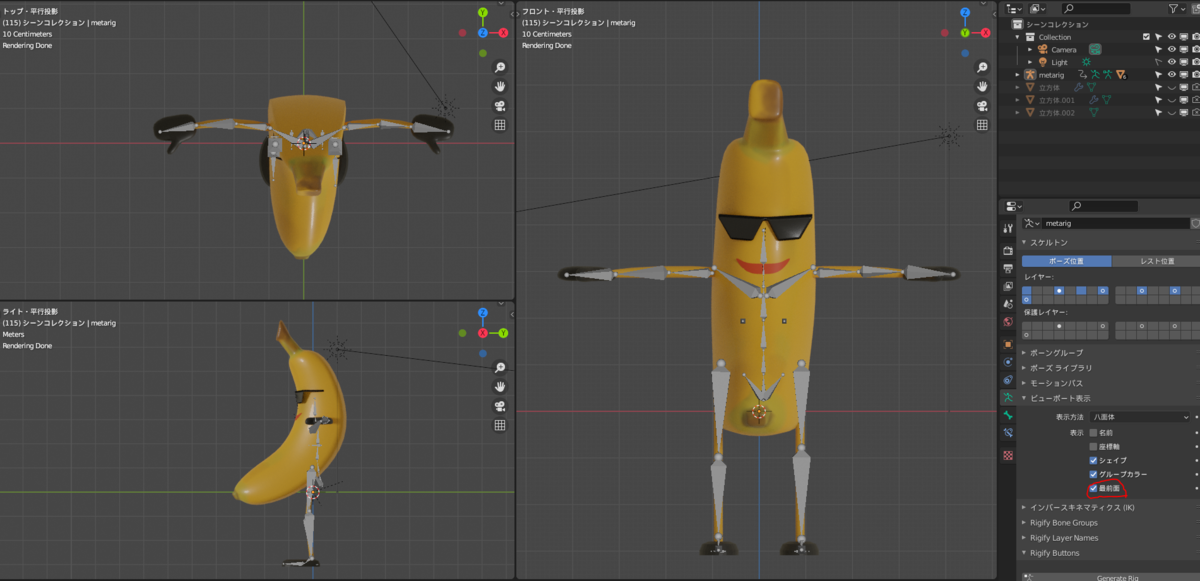The width and height of the screenshot is (1200, 581).
Task: Click zoom icon in right orthographic viewport
Action: (x=500, y=367)
